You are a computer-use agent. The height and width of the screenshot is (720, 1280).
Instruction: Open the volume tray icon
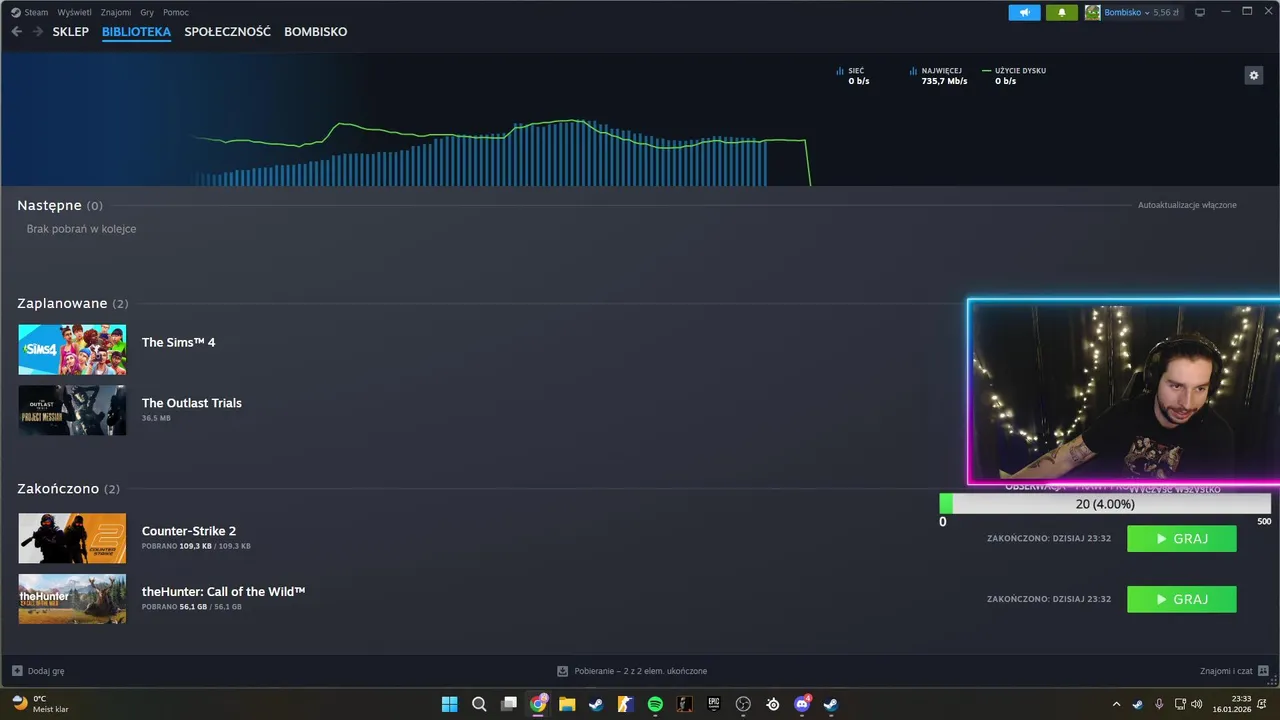coord(1199,704)
